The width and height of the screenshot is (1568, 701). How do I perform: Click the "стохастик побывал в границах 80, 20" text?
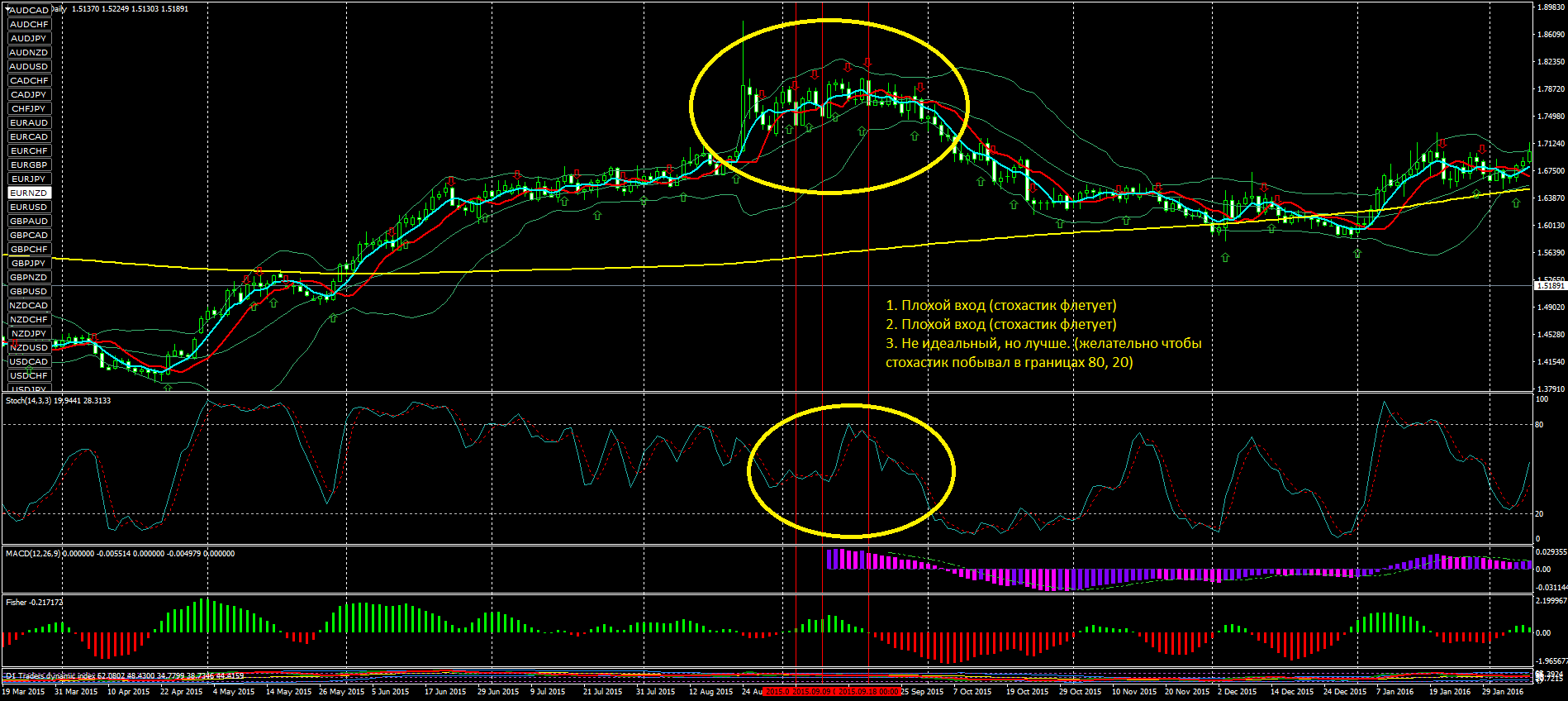click(1009, 362)
